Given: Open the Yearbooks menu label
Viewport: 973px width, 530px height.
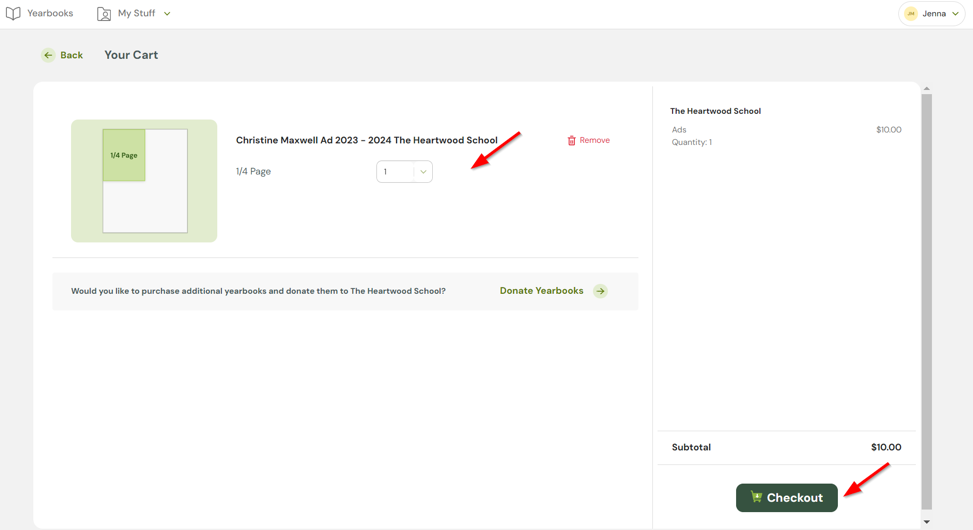Looking at the screenshot, I should tap(50, 14).
